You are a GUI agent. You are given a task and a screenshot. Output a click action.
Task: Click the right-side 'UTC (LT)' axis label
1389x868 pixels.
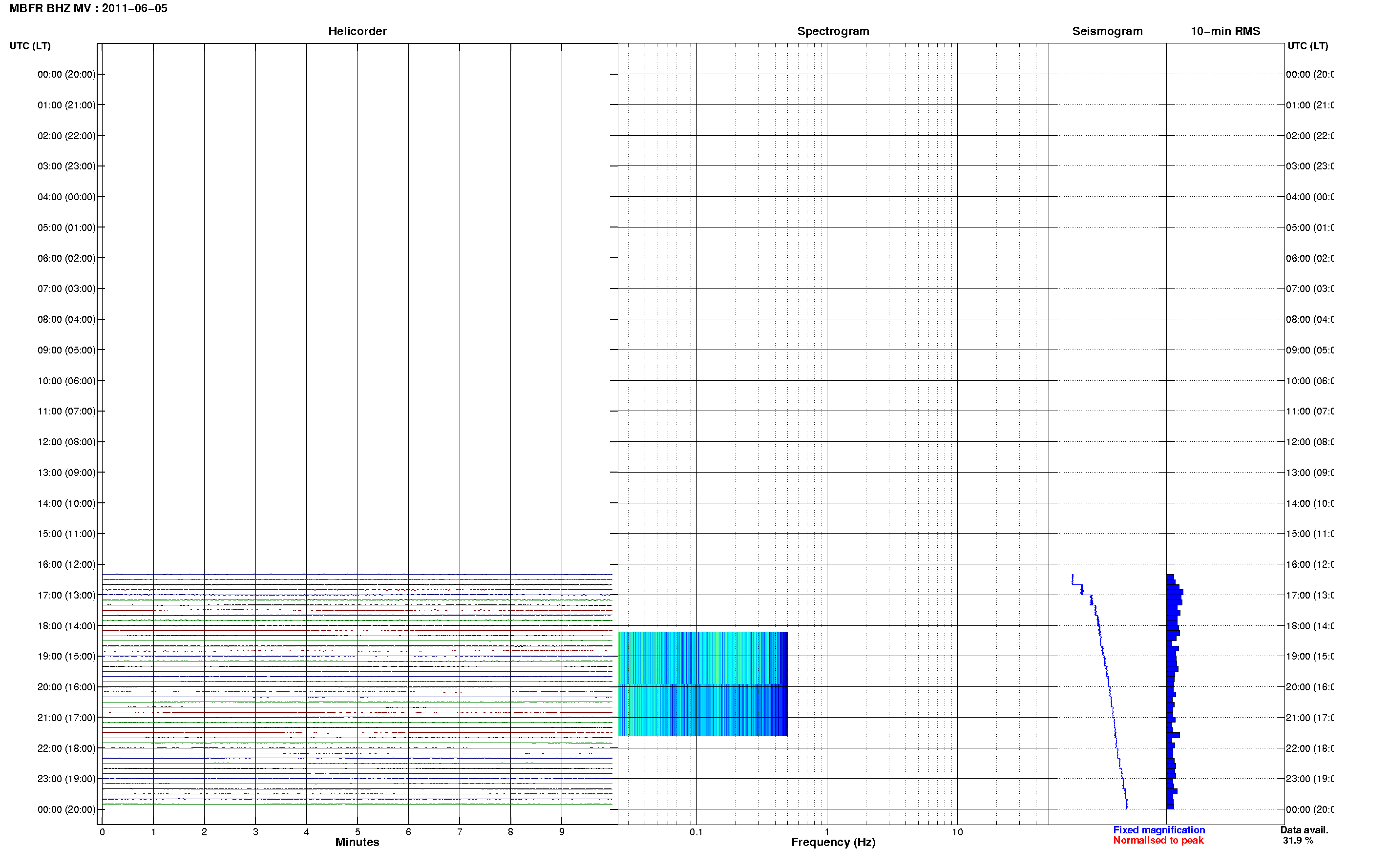pyautogui.click(x=1307, y=46)
